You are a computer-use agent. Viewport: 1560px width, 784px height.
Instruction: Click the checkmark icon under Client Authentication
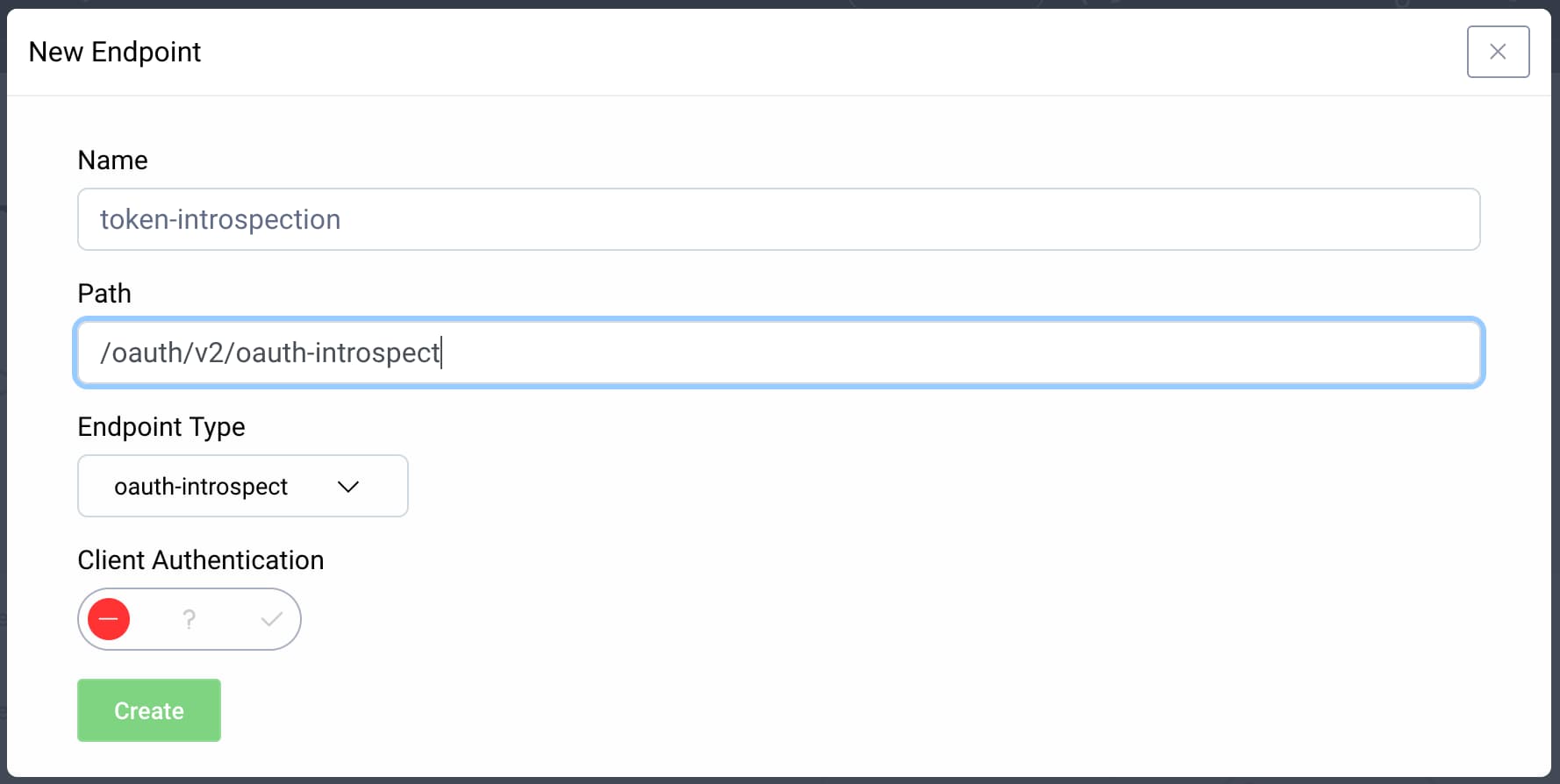[x=269, y=619]
